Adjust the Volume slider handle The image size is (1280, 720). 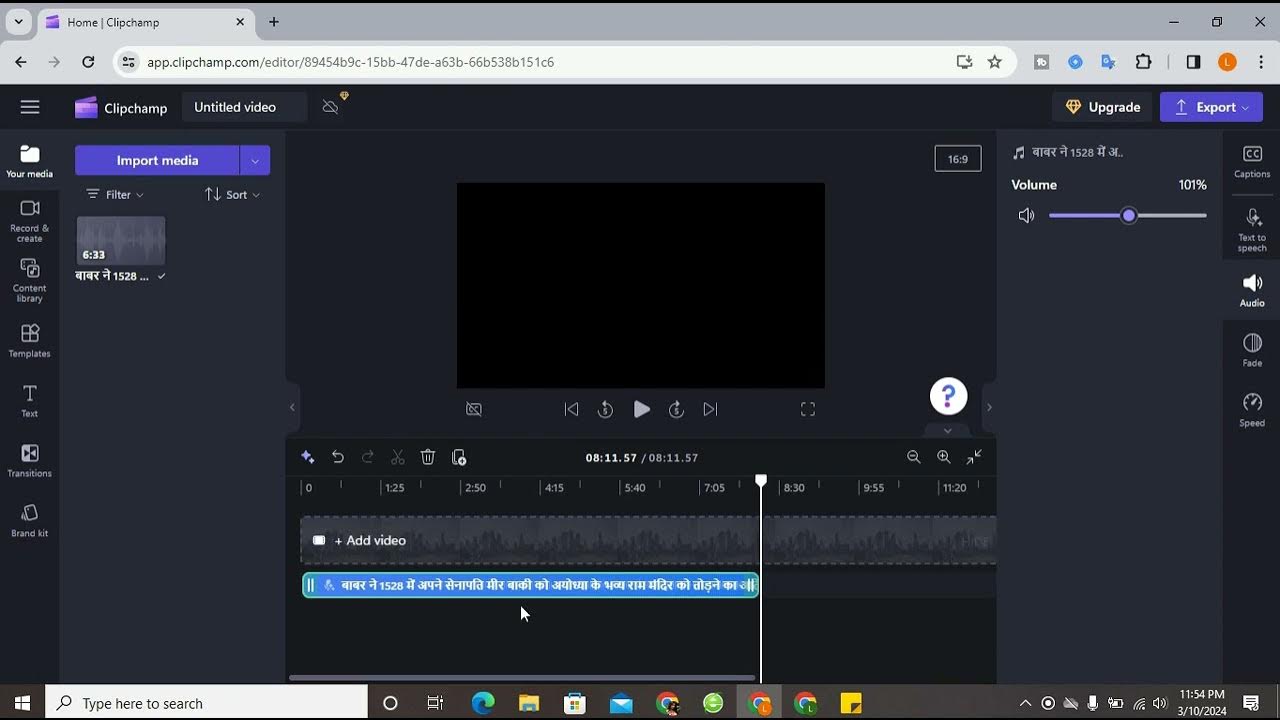[1129, 216]
